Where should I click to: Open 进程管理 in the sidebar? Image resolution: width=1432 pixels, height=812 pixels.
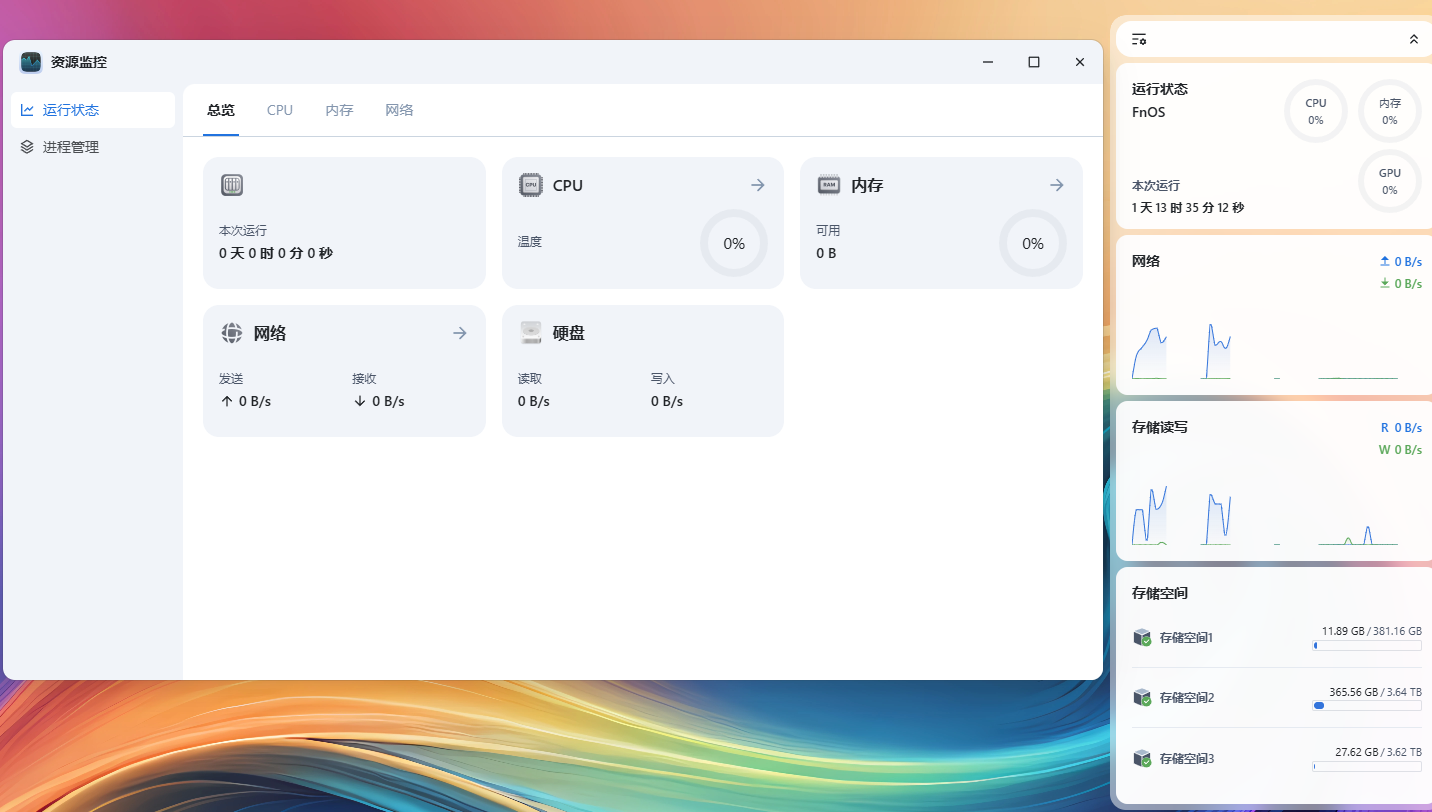[93, 147]
